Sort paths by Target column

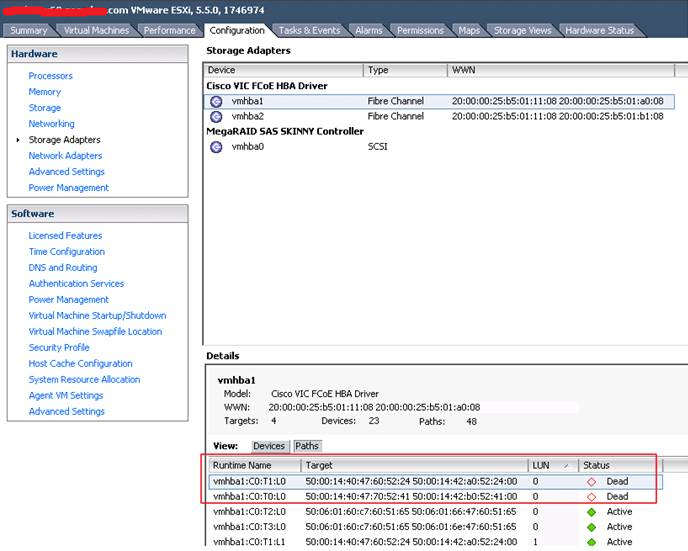coord(415,465)
